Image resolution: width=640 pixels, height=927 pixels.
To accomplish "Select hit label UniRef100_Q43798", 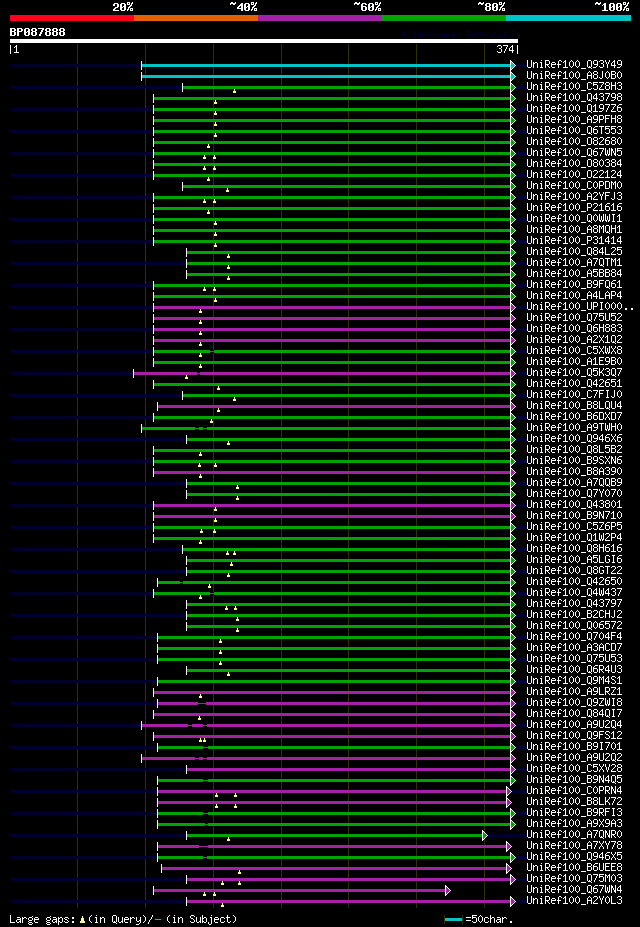I will point(574,97).
